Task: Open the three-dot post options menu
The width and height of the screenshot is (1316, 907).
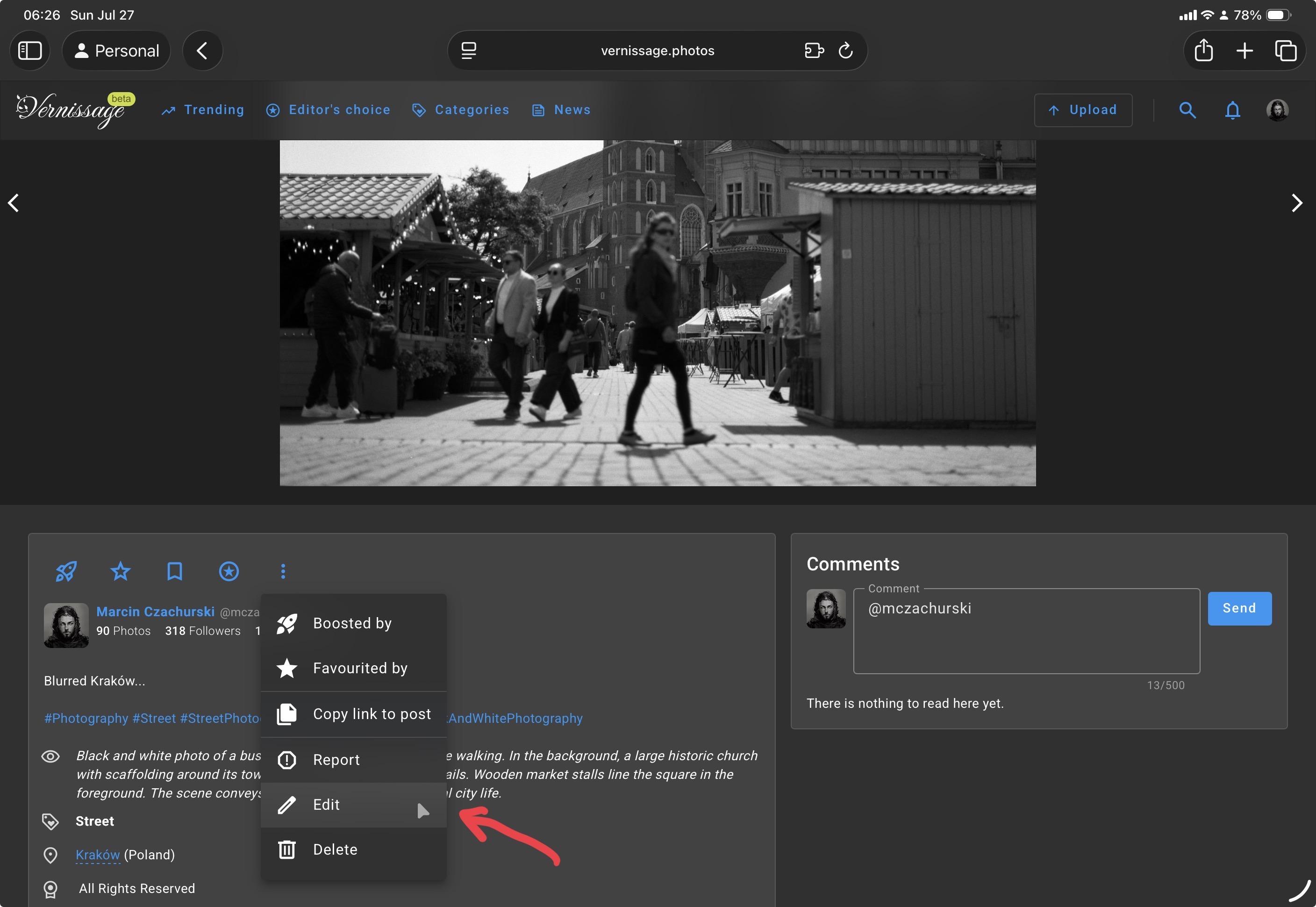Action: coord(282,571)
